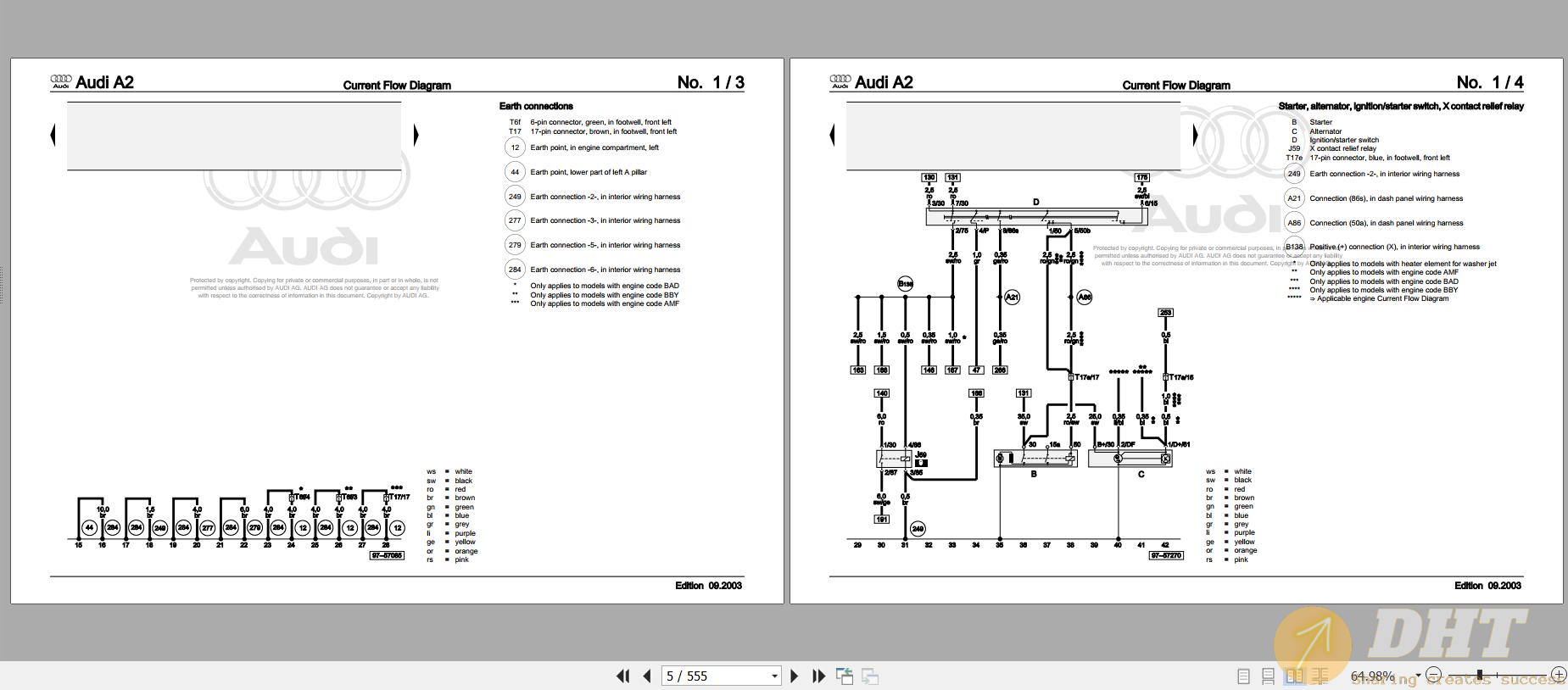1568x690 pixels.
Task: Select continuous facing page layout
Action: tap(1320, 676)
